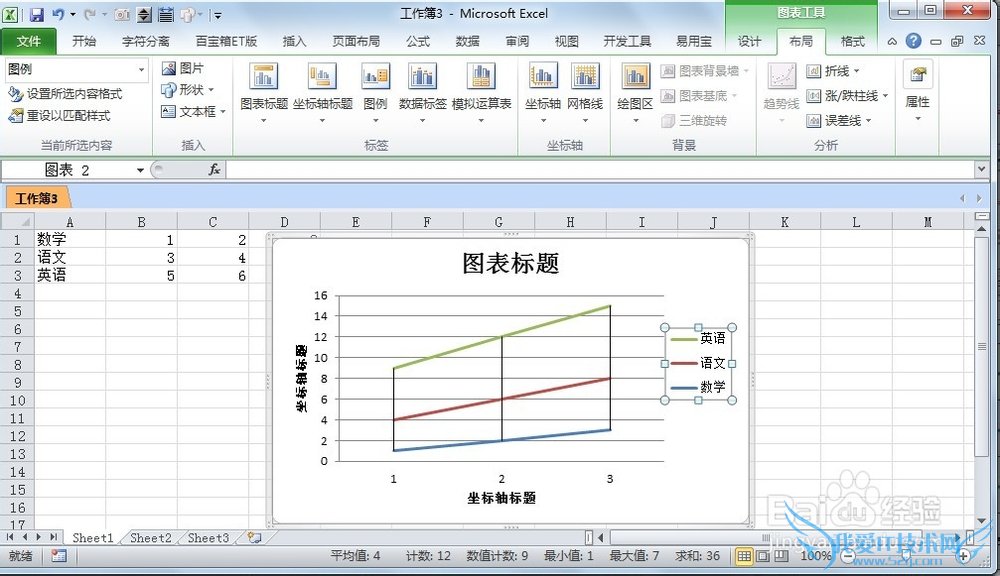1000x576 pixels.
Task: Click the Select All corner button
Action: pos(17,222)
